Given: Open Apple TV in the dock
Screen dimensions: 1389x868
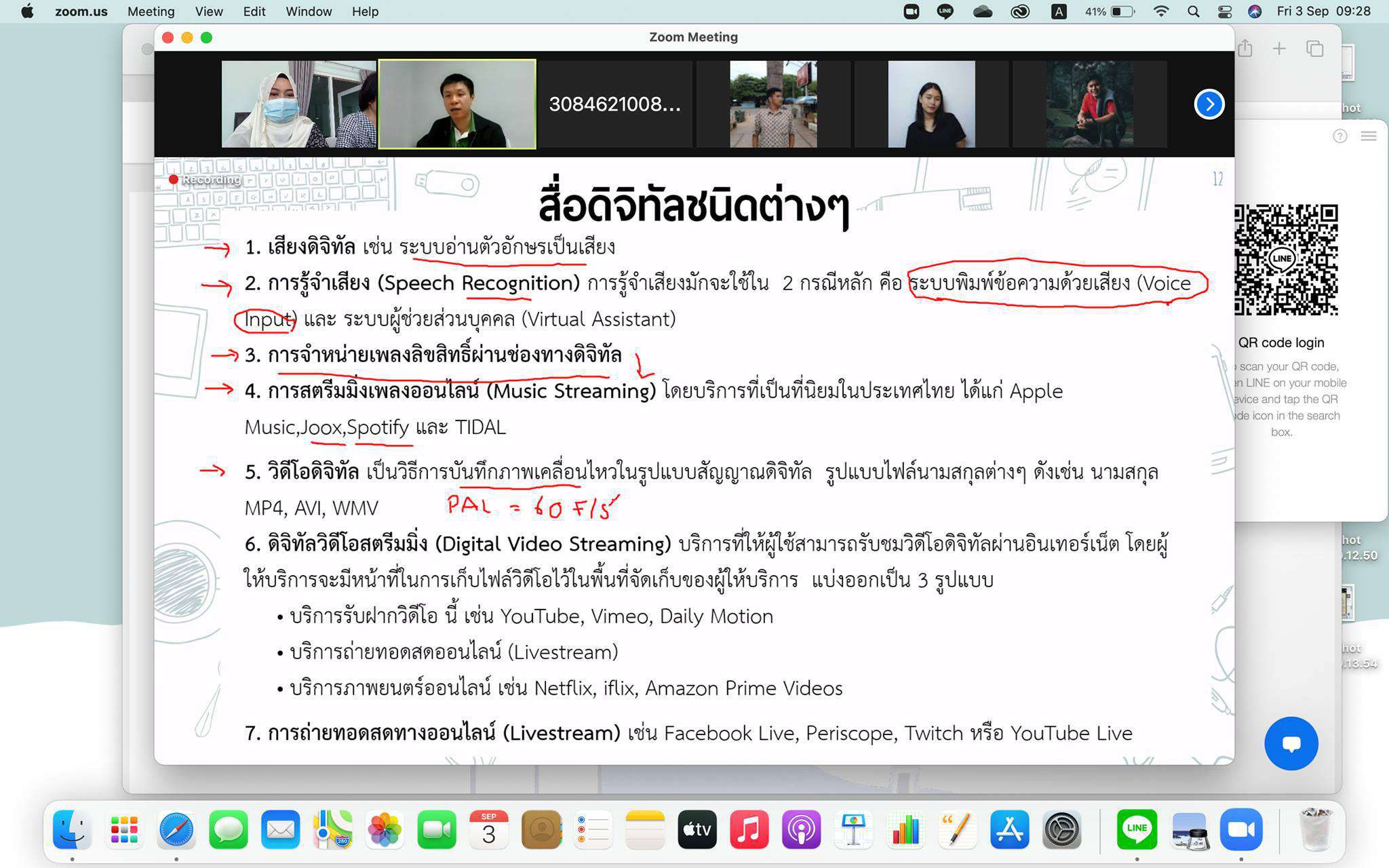Looking at the screenshot, I should pyautogui.click(x=697, y=829).
